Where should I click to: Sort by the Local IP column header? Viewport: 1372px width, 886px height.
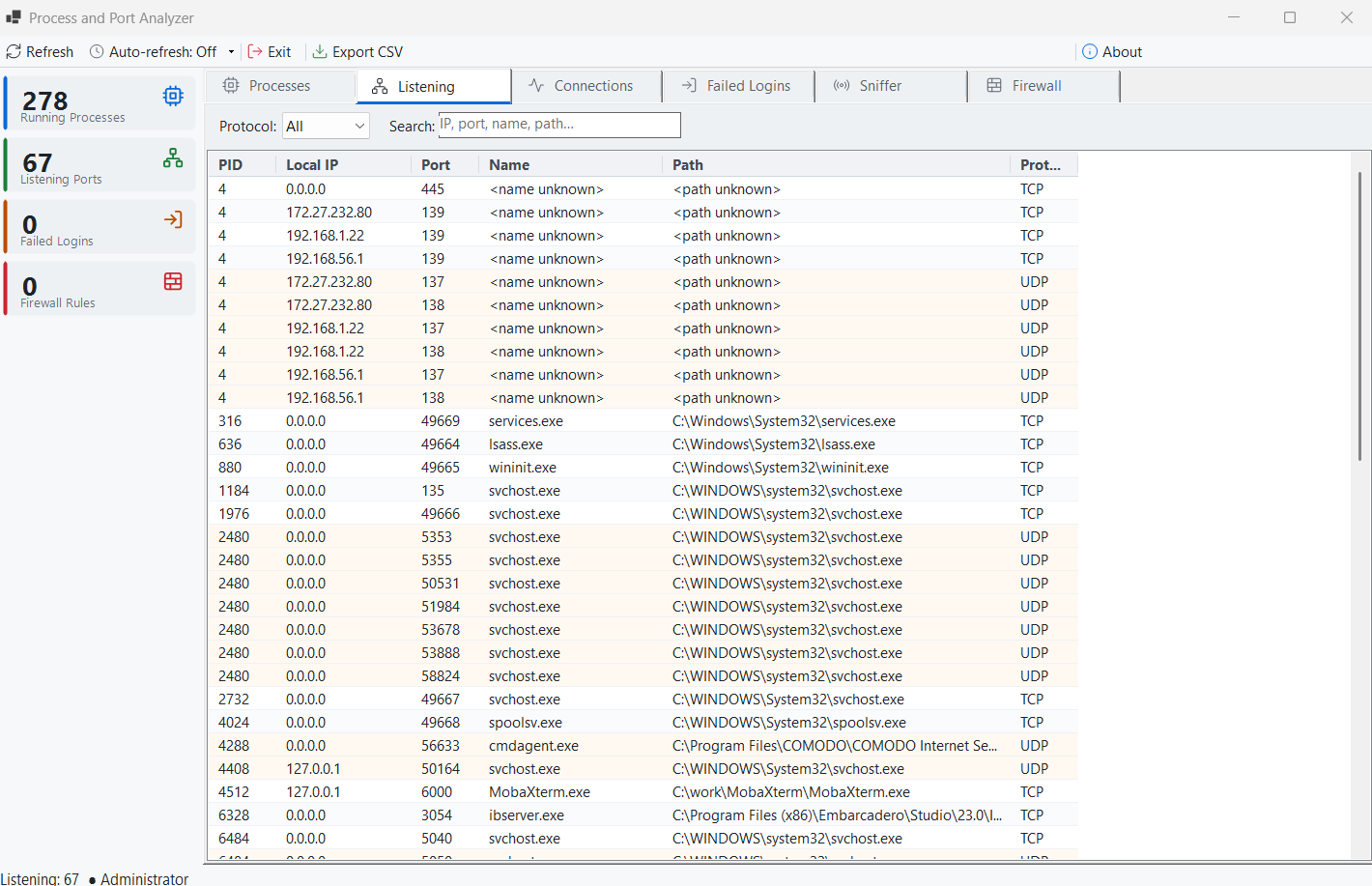pos(345,164)
